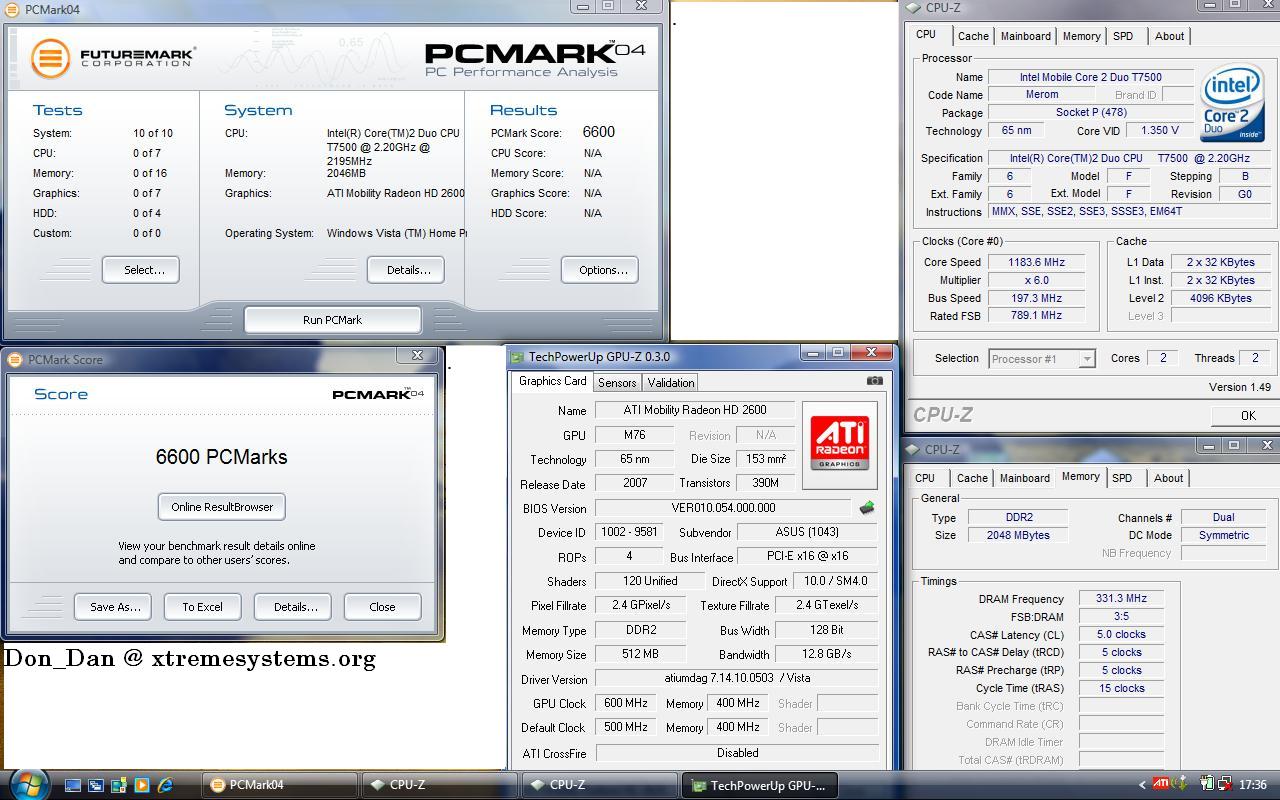The image size is (1280, 800).
Task: Switch to Mainboard tab in top CPU-Z
Action: [1026, 36]
